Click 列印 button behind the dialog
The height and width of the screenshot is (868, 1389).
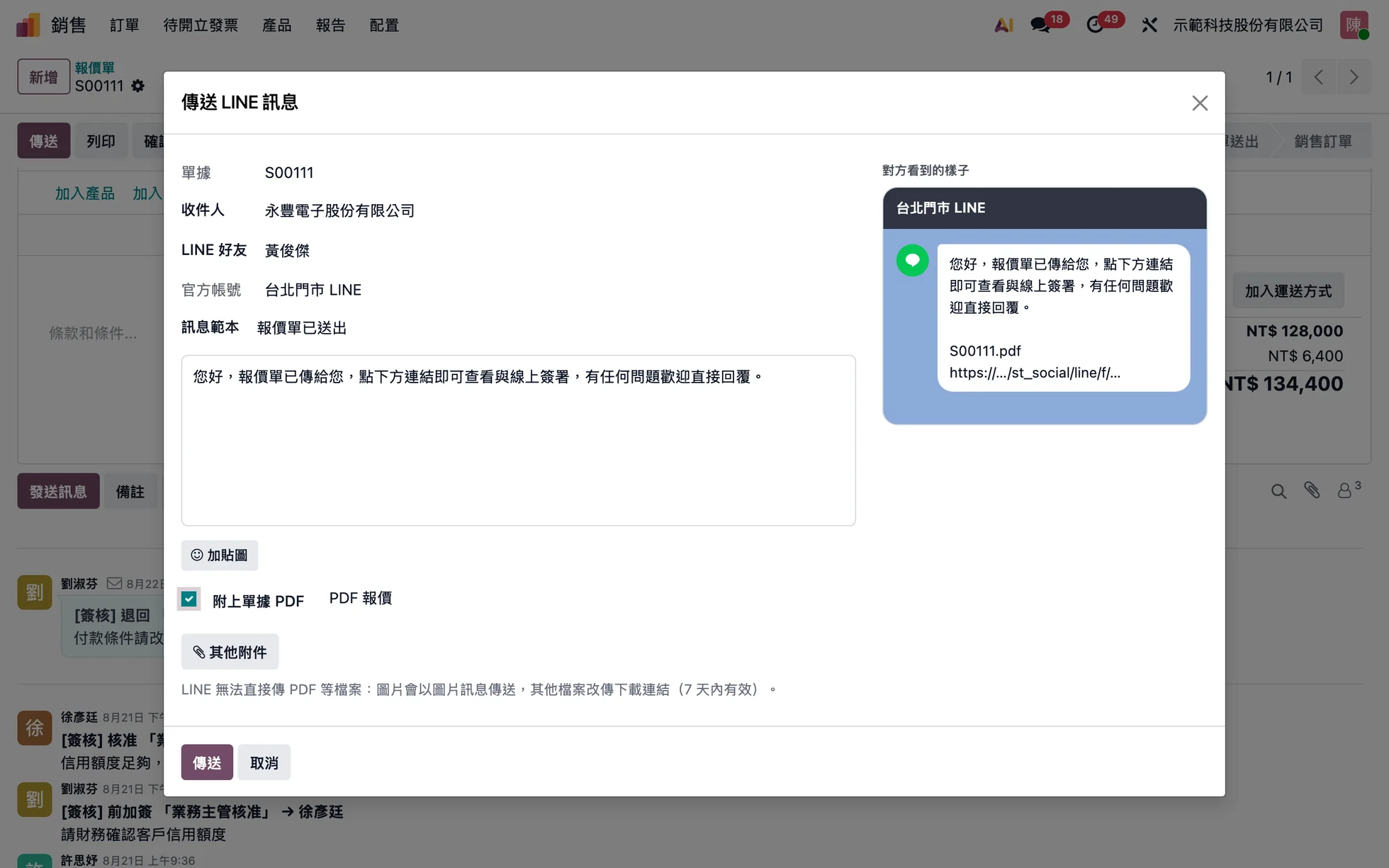[101, 141]
